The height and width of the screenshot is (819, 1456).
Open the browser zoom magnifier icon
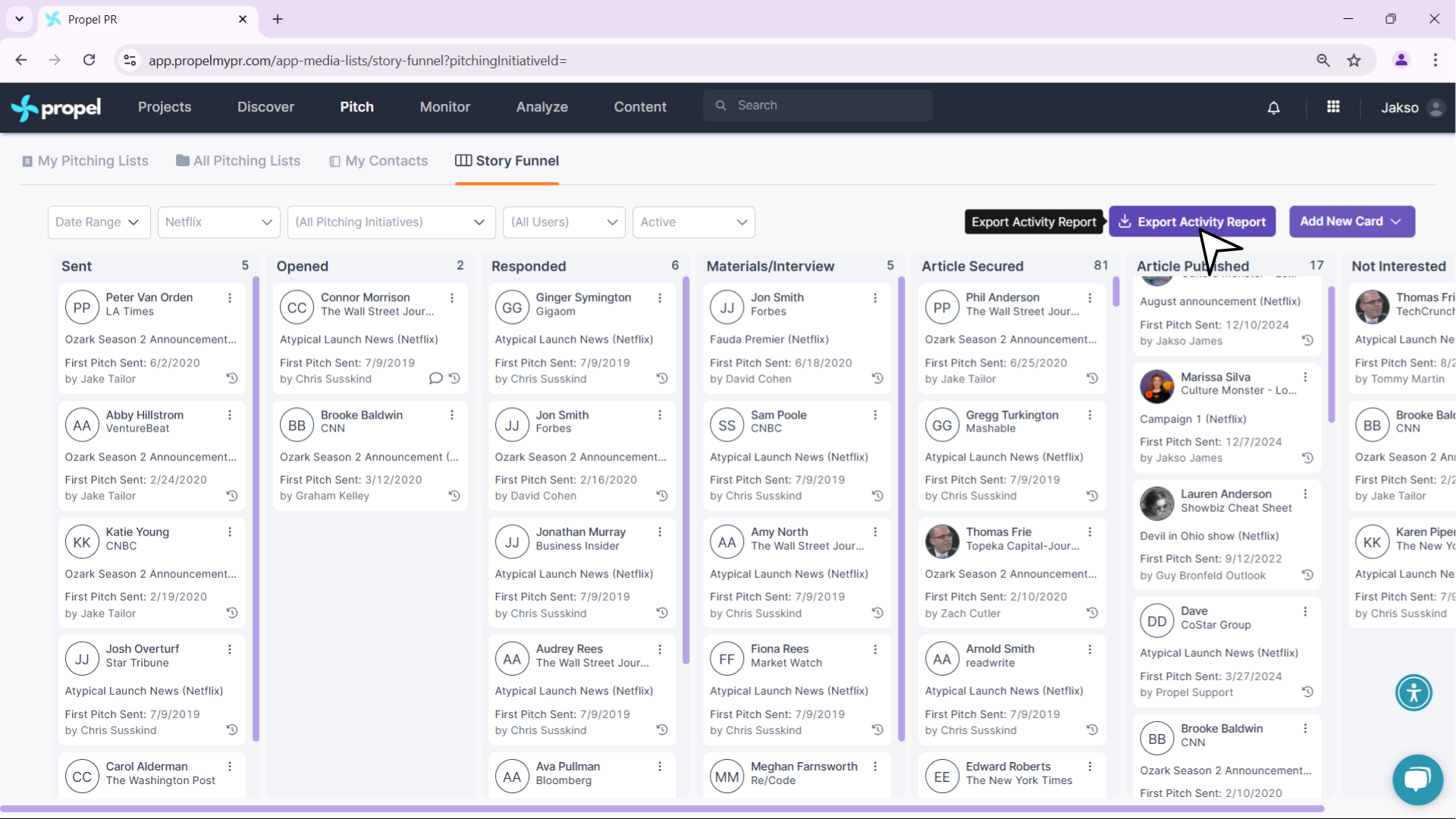[x=1323, y=61]
